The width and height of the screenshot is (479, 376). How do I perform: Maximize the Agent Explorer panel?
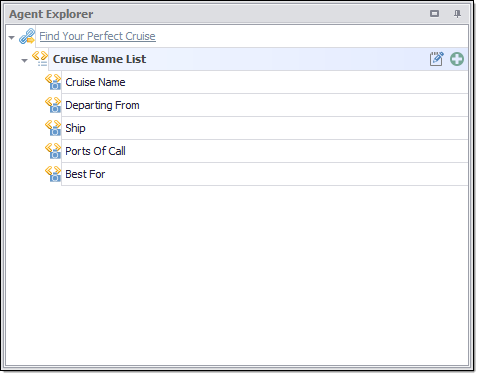(434, 14)
